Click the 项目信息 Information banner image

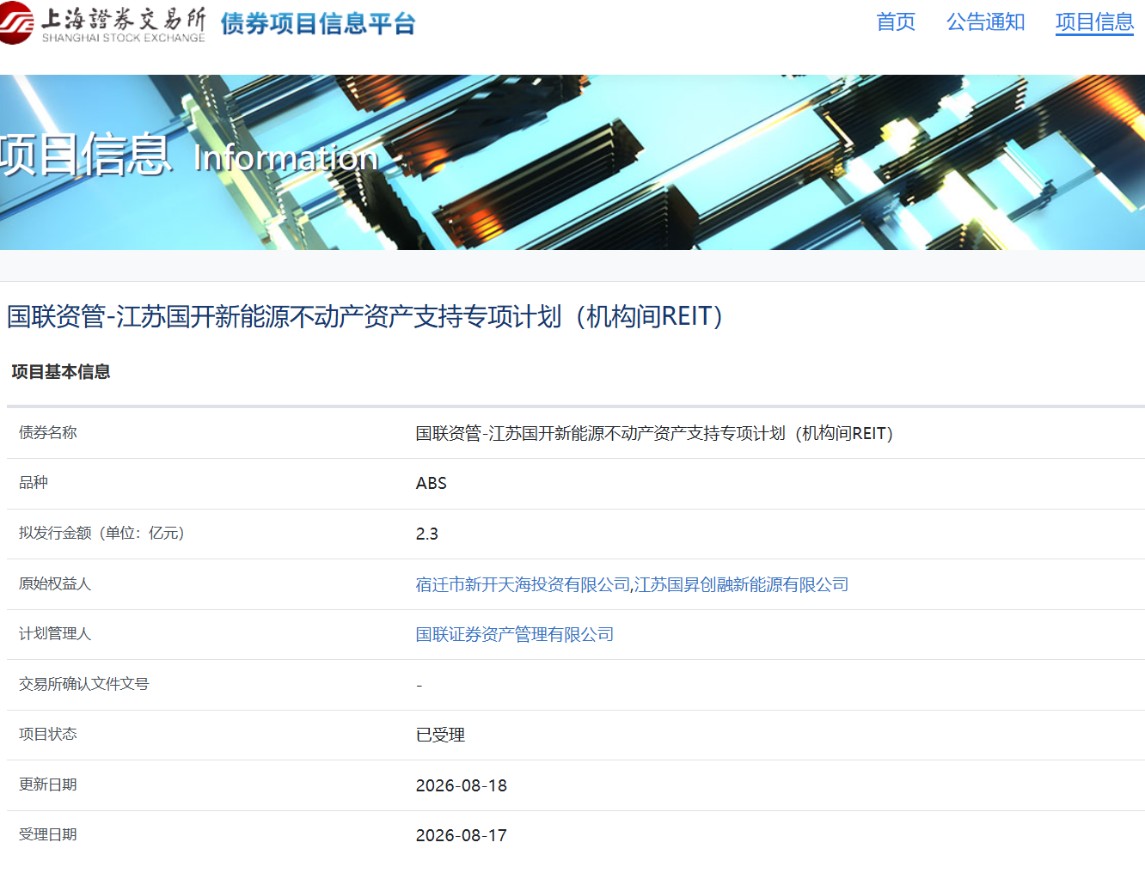(x=572, y=162)
